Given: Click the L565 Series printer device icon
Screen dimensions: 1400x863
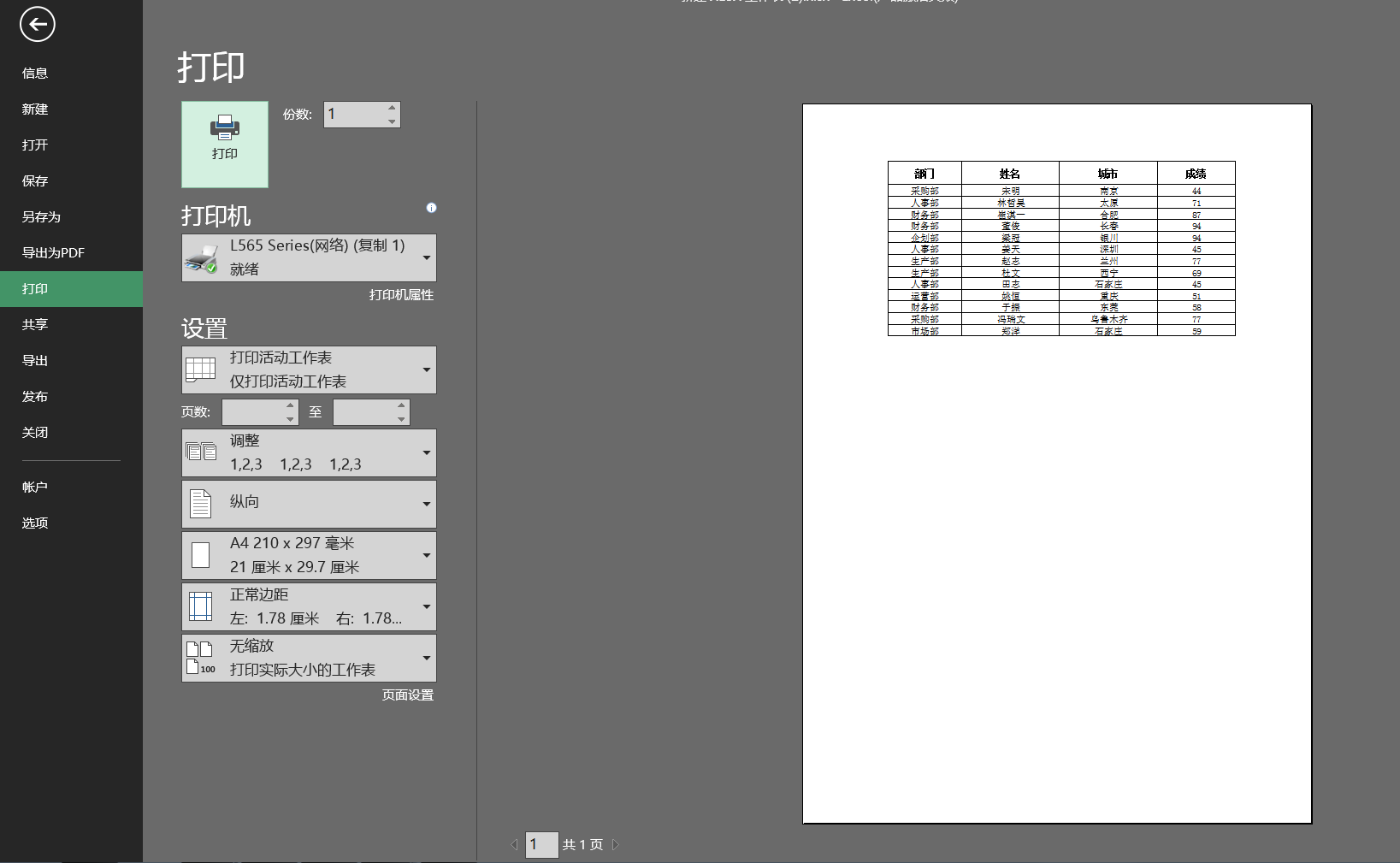Looking at the screenshot, I should [202, 258].
